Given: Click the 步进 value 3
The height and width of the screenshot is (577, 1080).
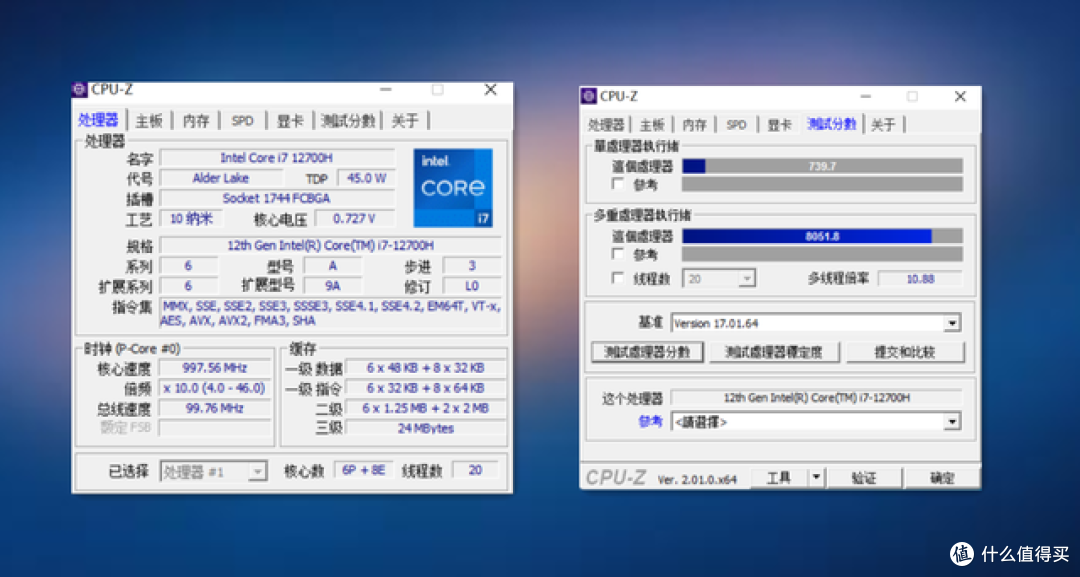Looking at the screenshot, I should 472,266.
